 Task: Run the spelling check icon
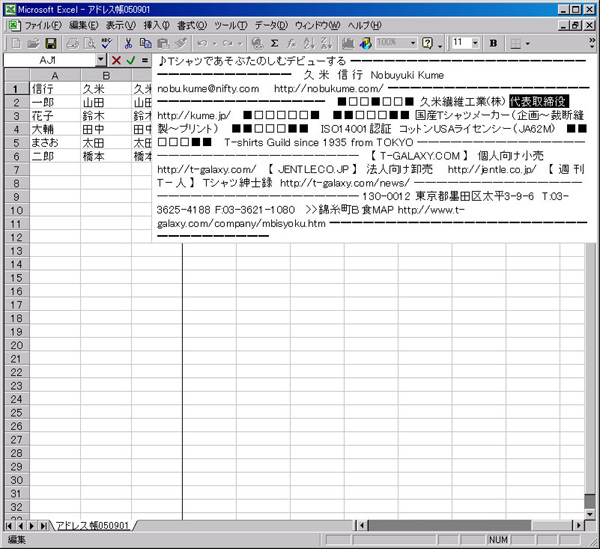click(x=107, y=43)
